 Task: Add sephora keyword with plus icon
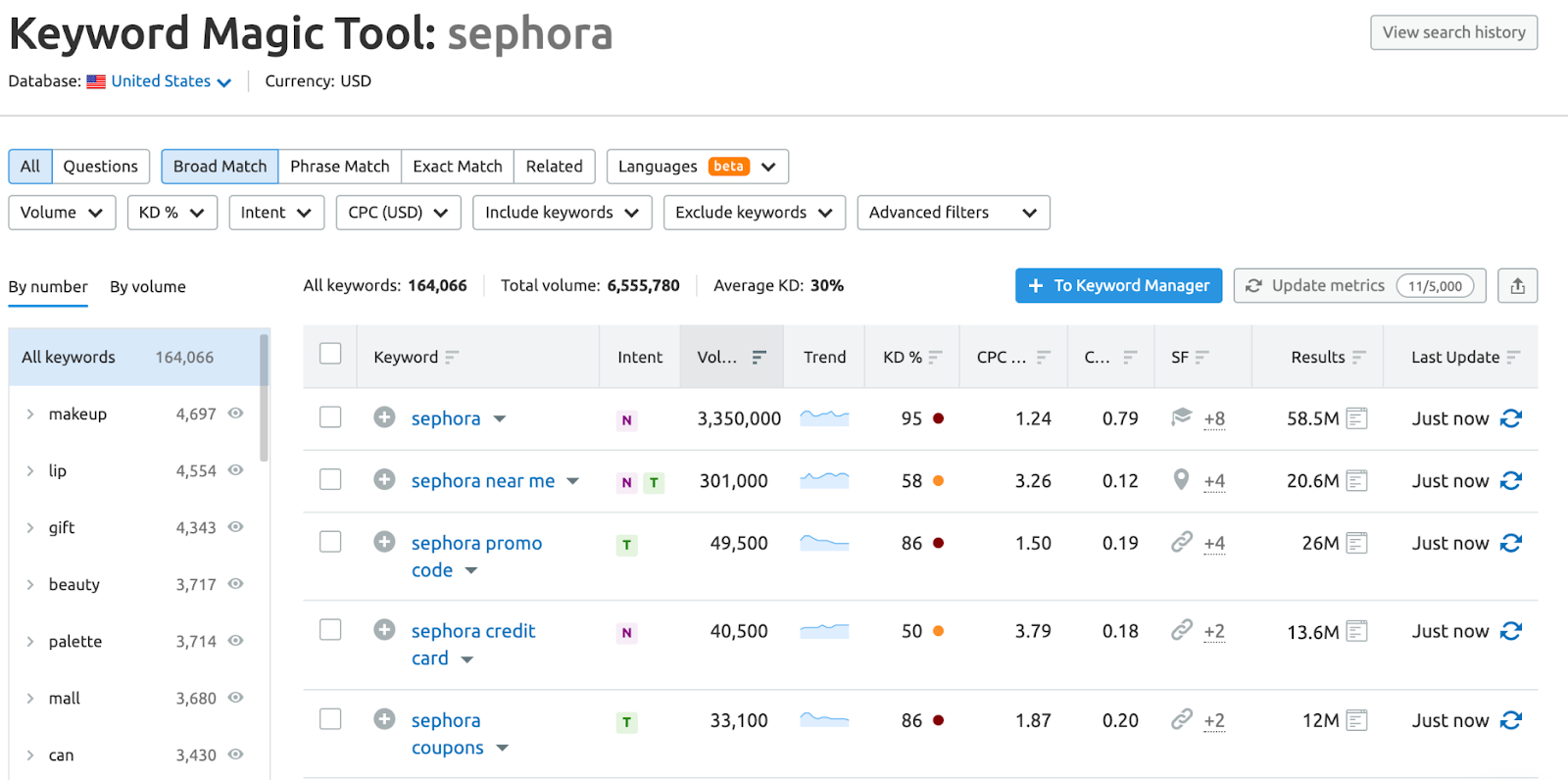[384, 417]
